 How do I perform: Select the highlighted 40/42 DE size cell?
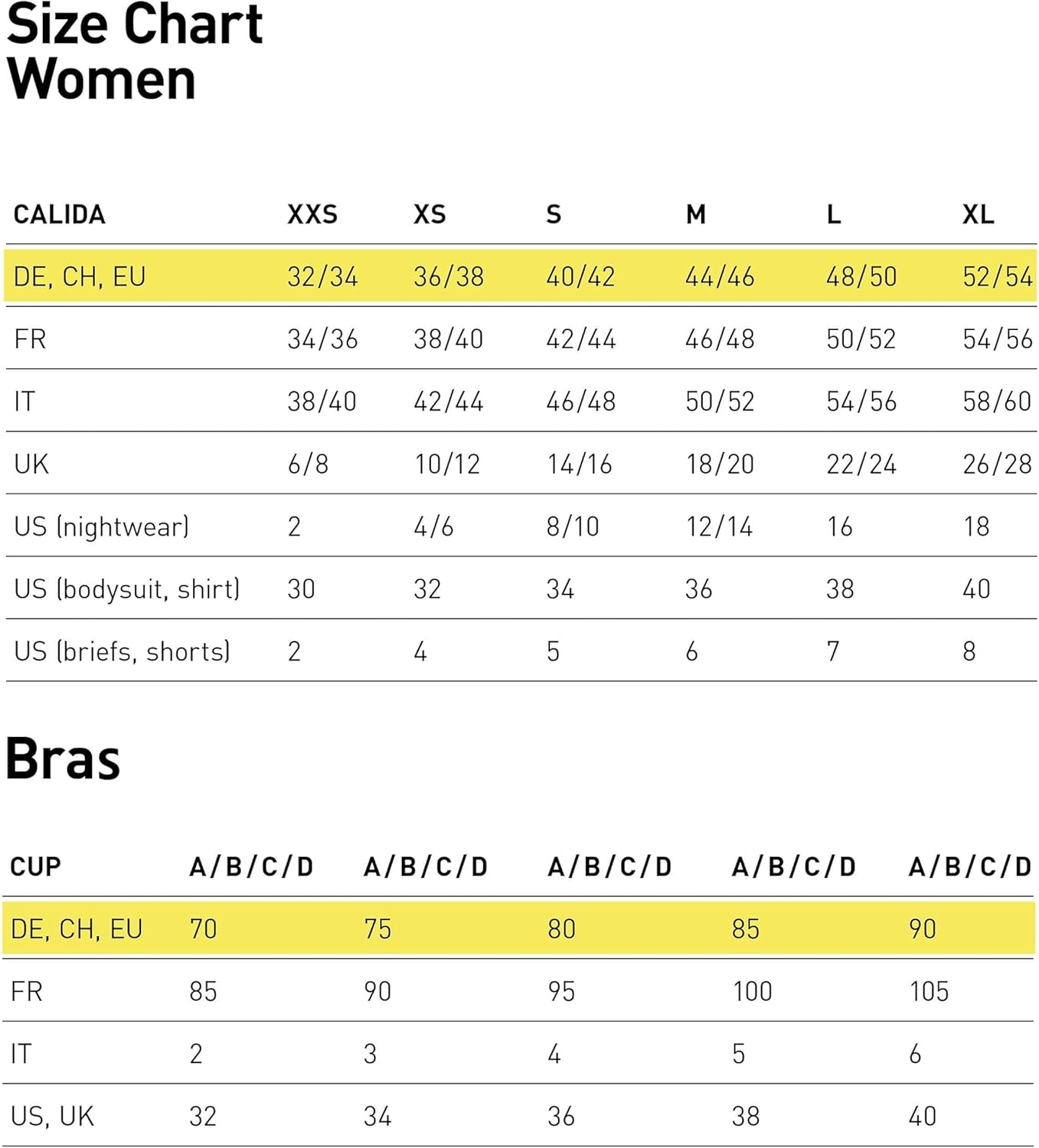coord(580,276)
